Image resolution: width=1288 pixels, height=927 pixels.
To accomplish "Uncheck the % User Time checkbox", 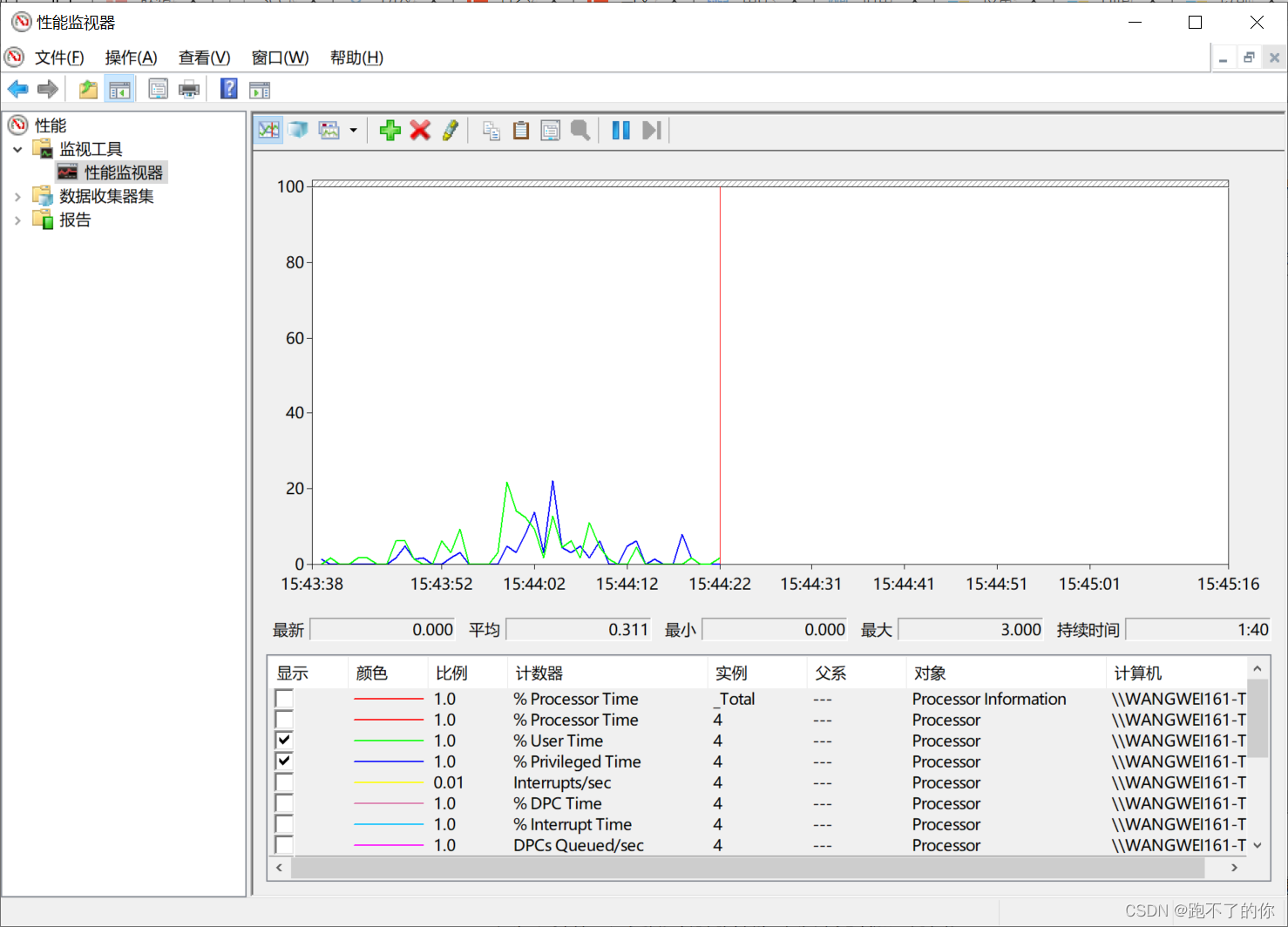I will pos(284,741).
